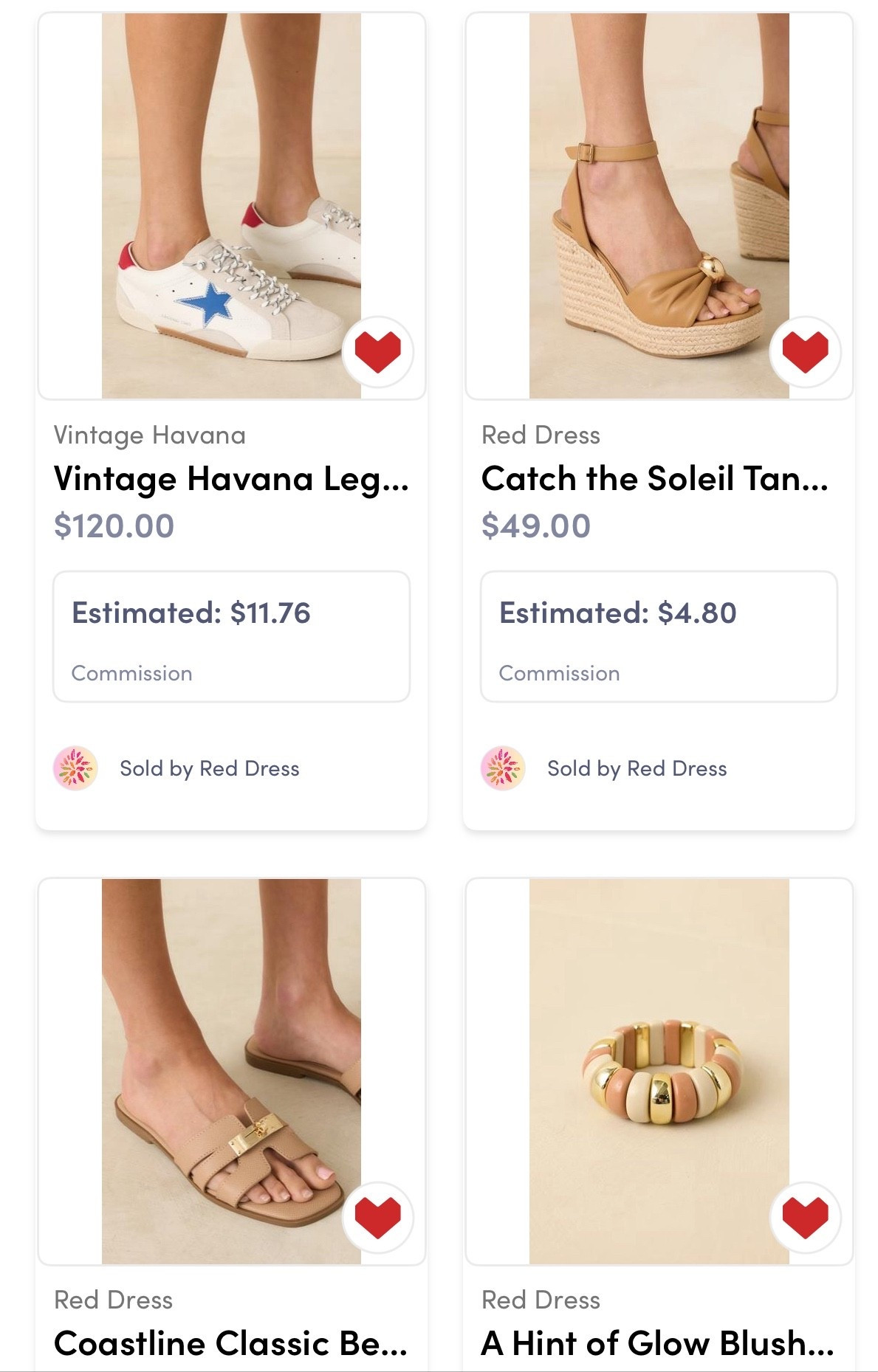Open Vintage Havana Leg... product title
878x1372 pixels.
[231, 479]
